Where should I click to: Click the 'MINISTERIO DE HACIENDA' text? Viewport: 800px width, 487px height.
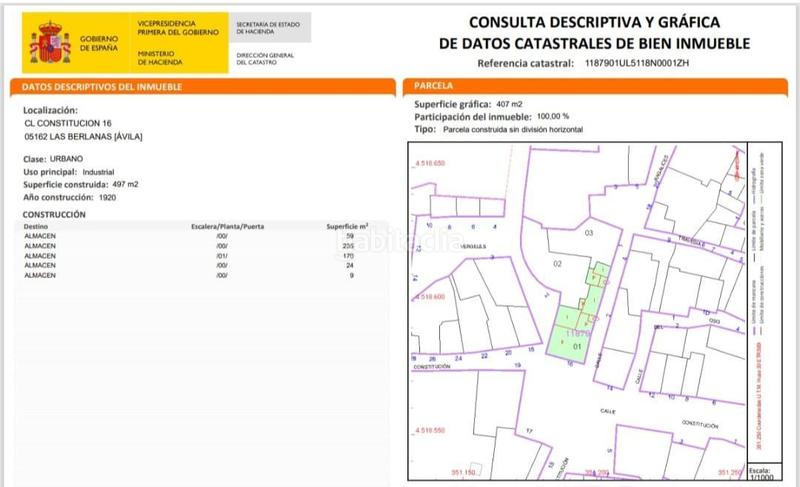(160, 58)
